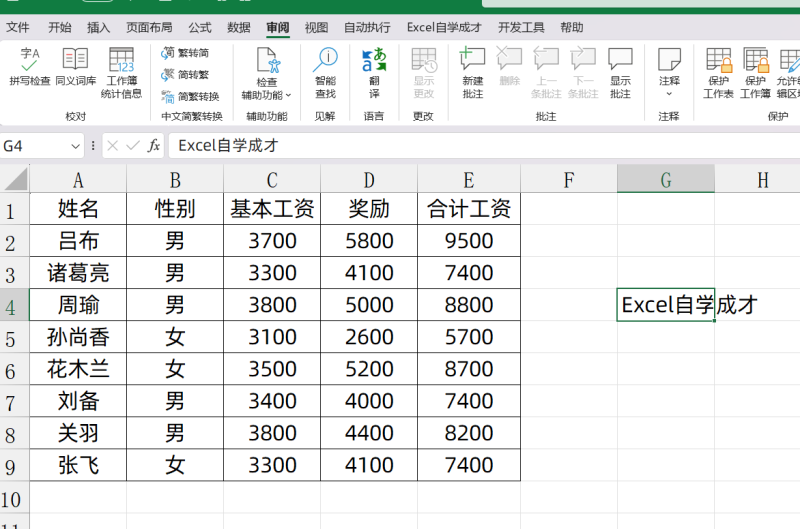Expand the Name Box dropdown arrow
The height and width of the screenshot is (529, 800).
75,146
